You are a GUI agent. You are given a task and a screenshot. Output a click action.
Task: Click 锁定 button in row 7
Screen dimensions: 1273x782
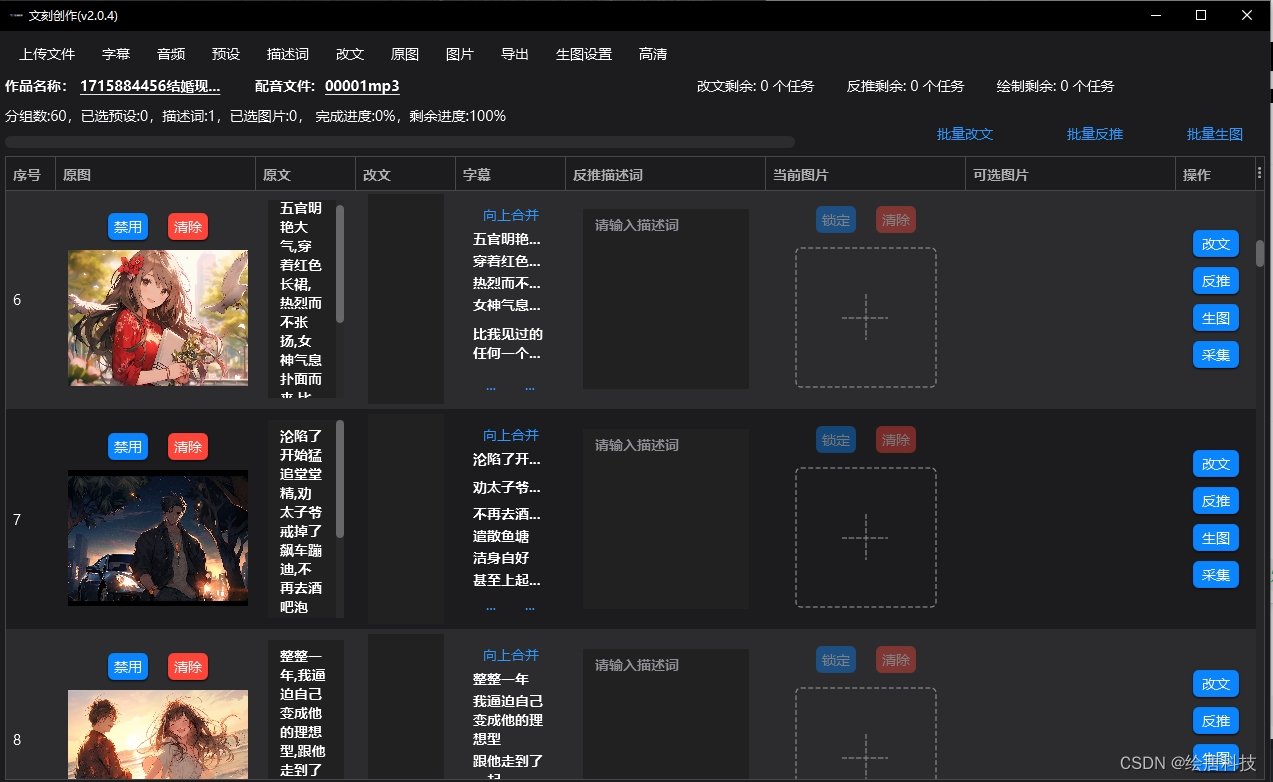click(836, 440)
